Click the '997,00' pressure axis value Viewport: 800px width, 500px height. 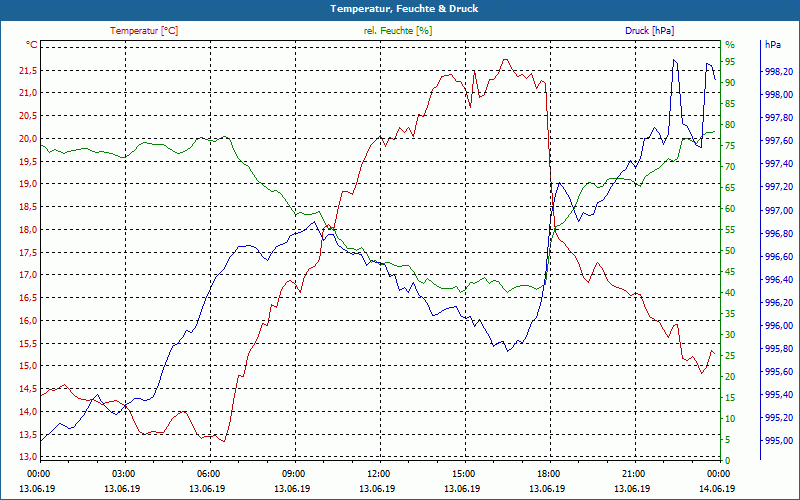tap(779, 211)
